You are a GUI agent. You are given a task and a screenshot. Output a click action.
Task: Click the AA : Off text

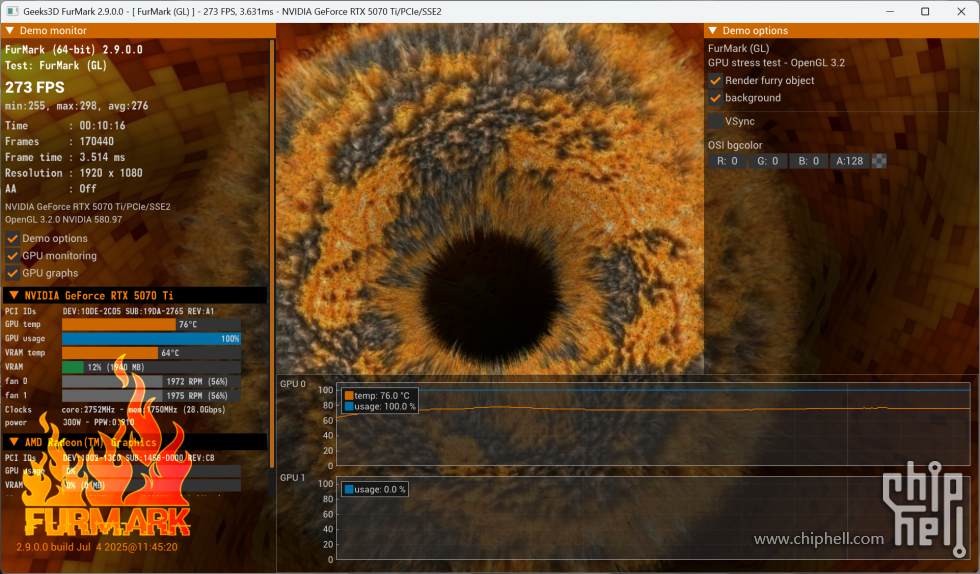pyautogui.click(x=51, y=189)
